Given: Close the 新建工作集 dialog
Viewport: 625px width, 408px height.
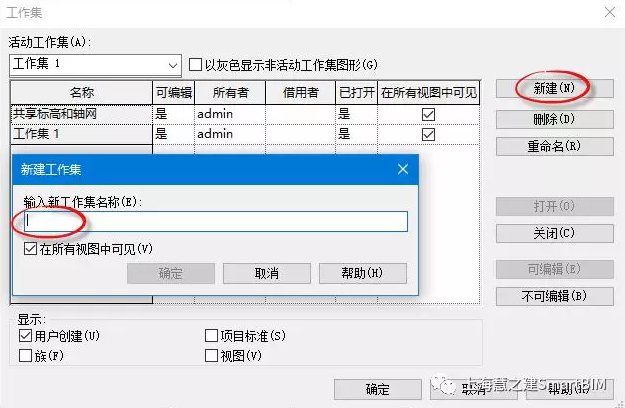Looking at the screenshot, I should (x=403, y=169).
